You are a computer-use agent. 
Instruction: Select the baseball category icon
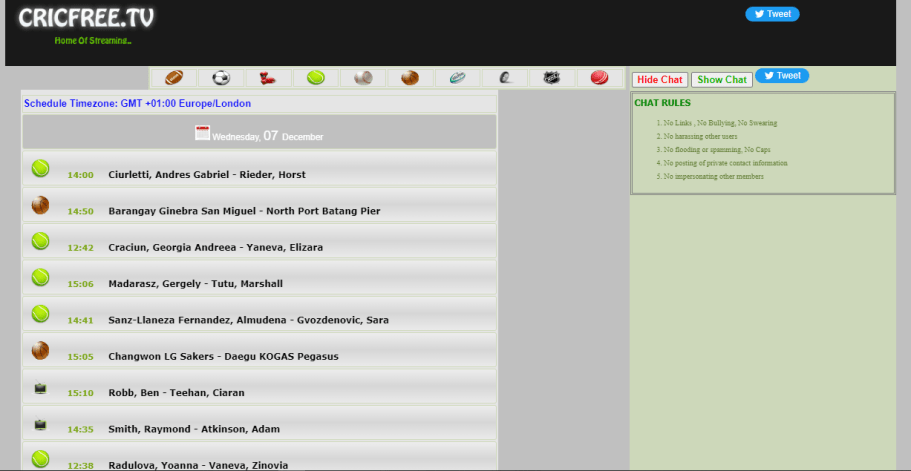(x=363, y=78)
